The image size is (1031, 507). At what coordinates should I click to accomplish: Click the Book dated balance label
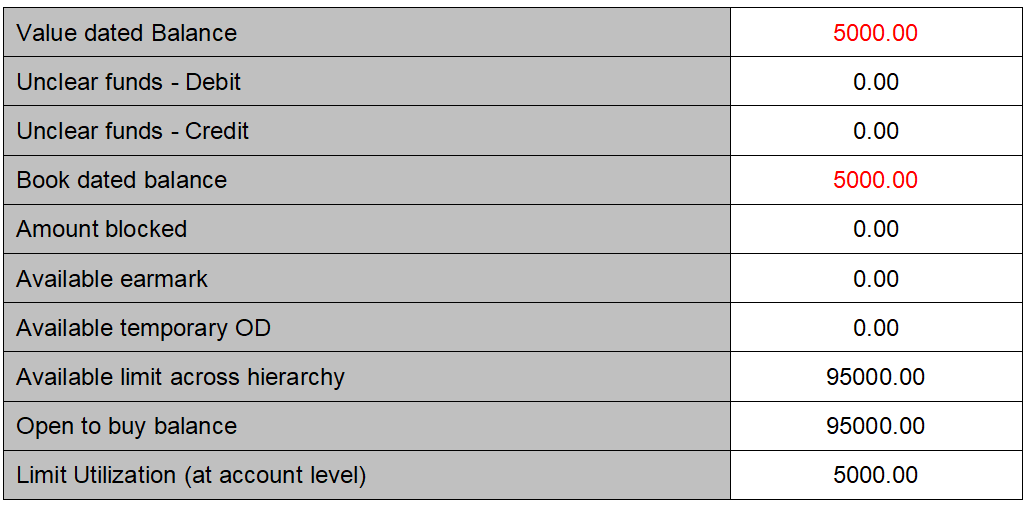(x=122, y=180)
